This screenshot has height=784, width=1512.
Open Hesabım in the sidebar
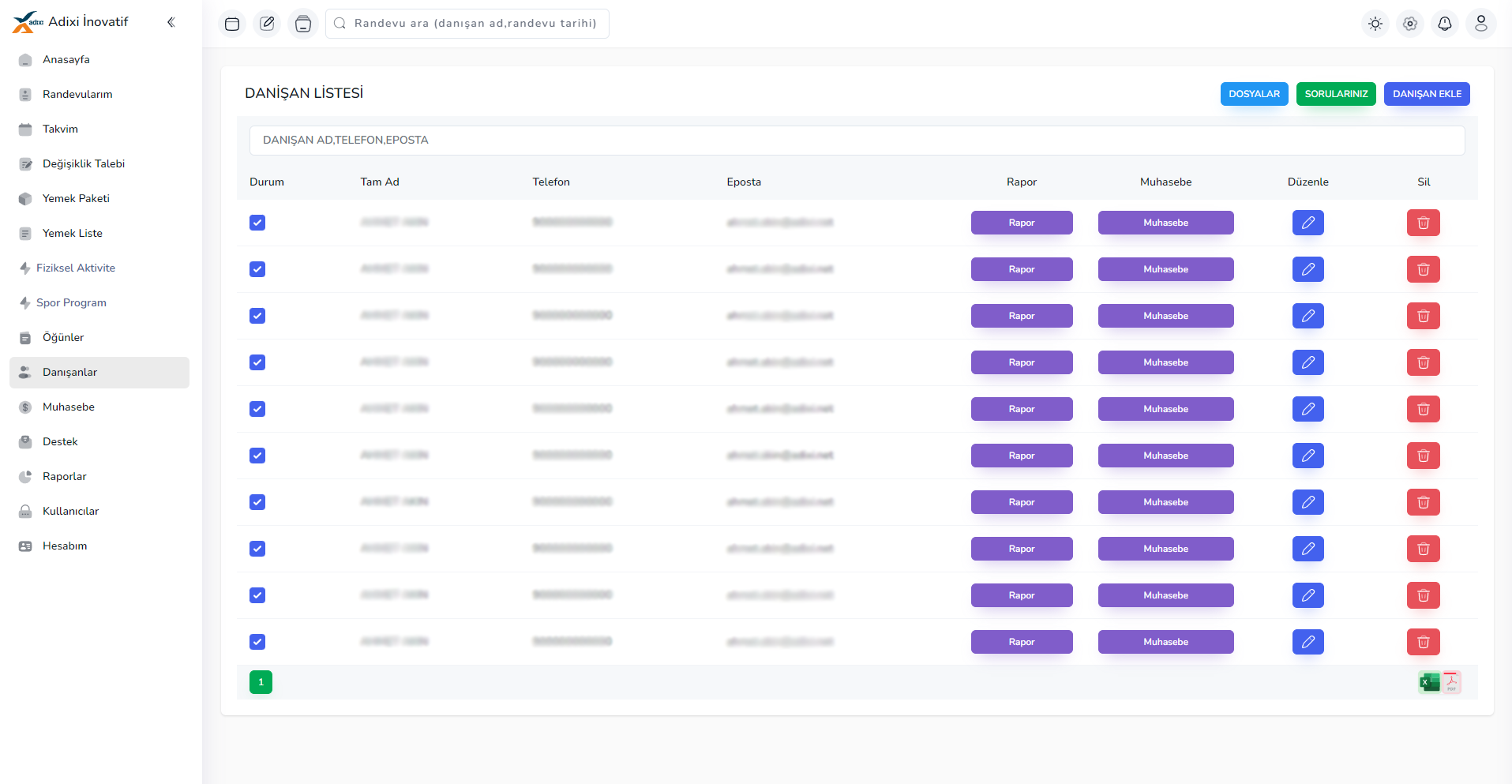click(x=99, y=546)
